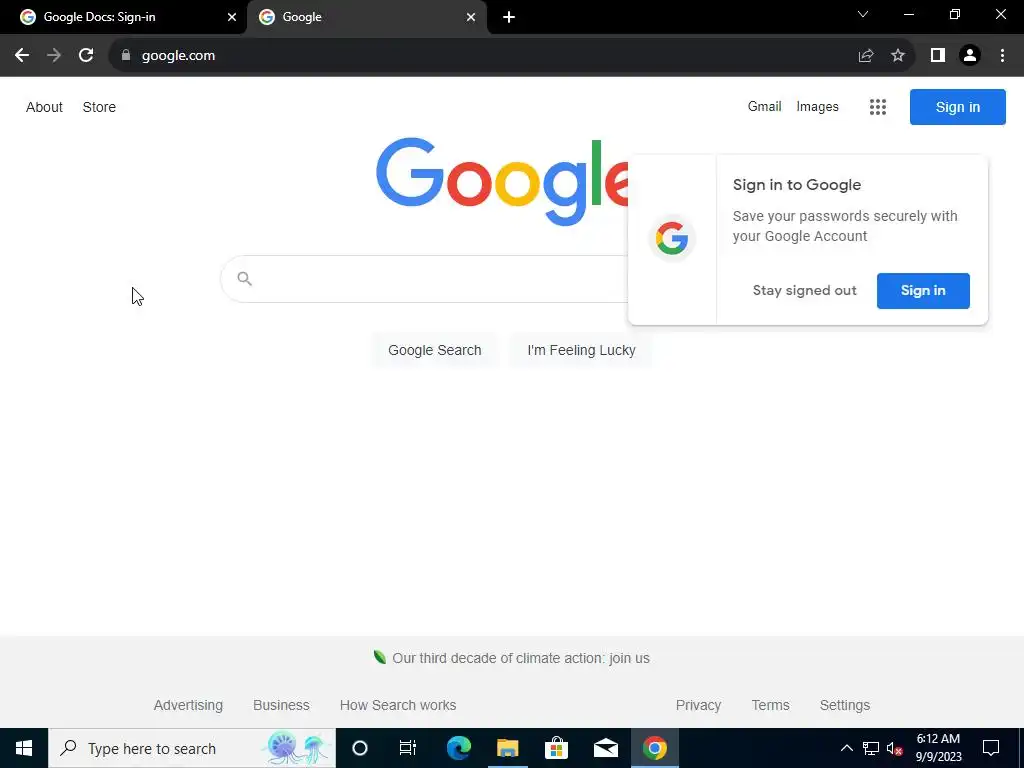The height and width of the screenshot is (768, 1024).
Task: Close the Google tab
Action: [471, 17]
